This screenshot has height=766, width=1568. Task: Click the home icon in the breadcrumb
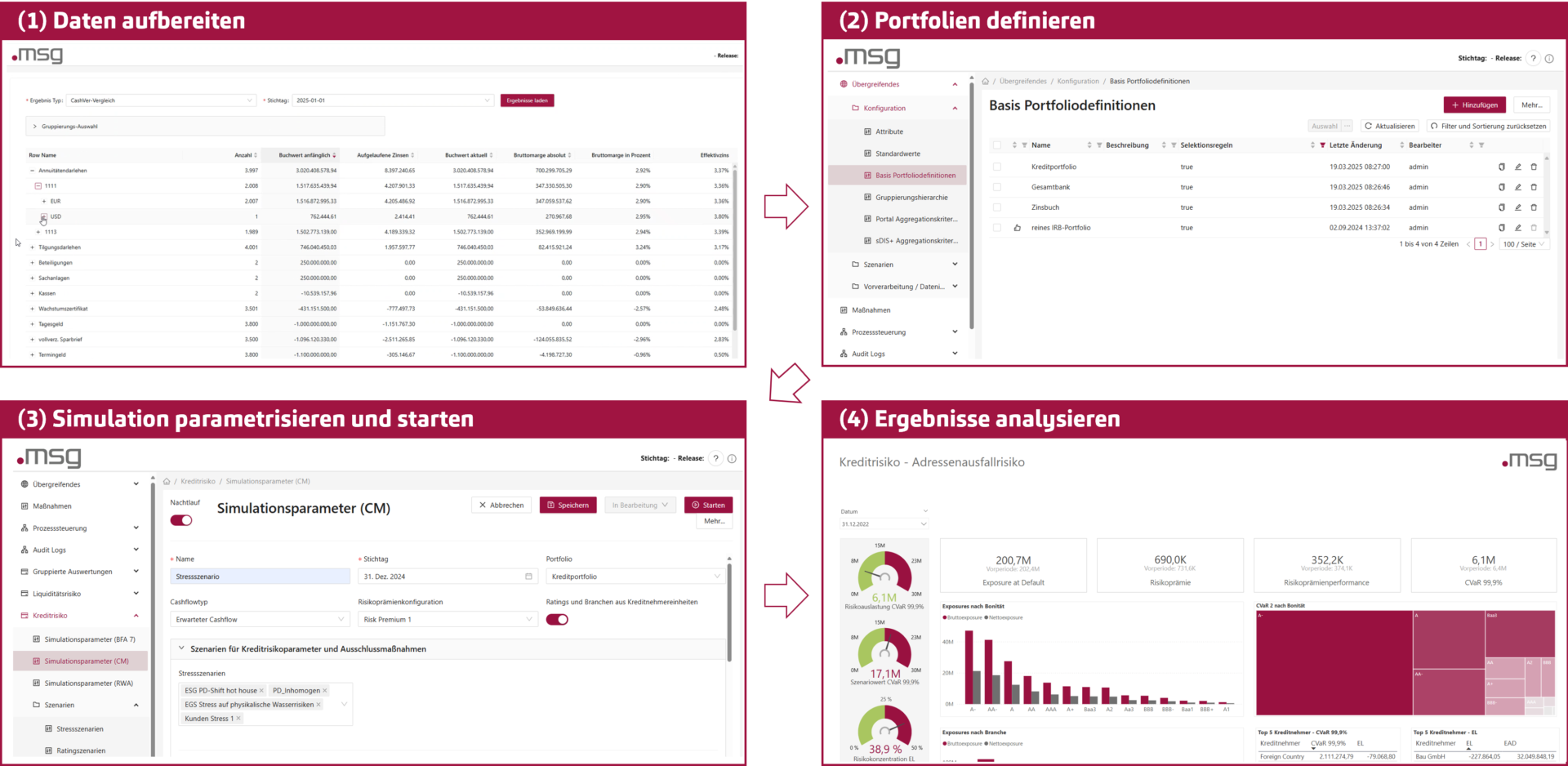(x=985, y=81)
